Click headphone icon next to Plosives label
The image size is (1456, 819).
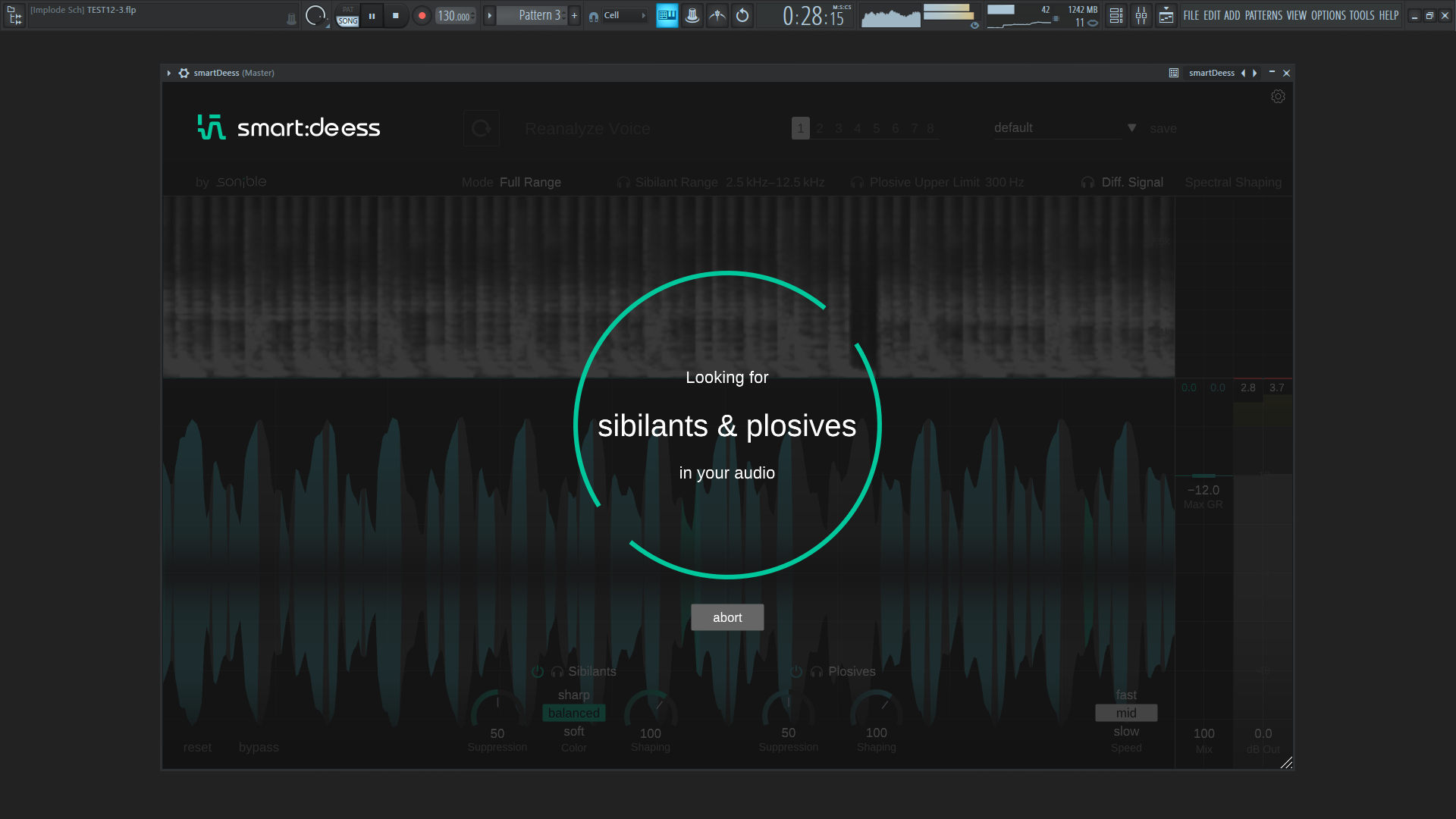click(817, 672)
